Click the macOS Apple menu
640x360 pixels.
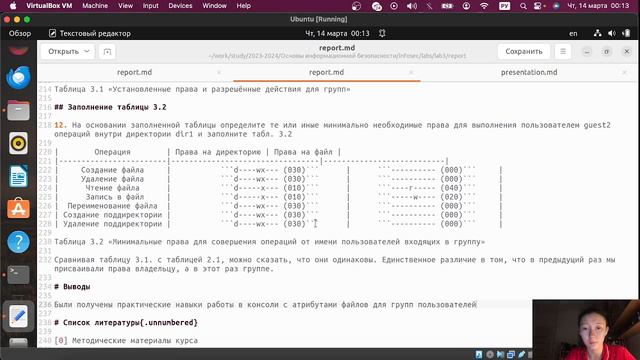point(13,6)
